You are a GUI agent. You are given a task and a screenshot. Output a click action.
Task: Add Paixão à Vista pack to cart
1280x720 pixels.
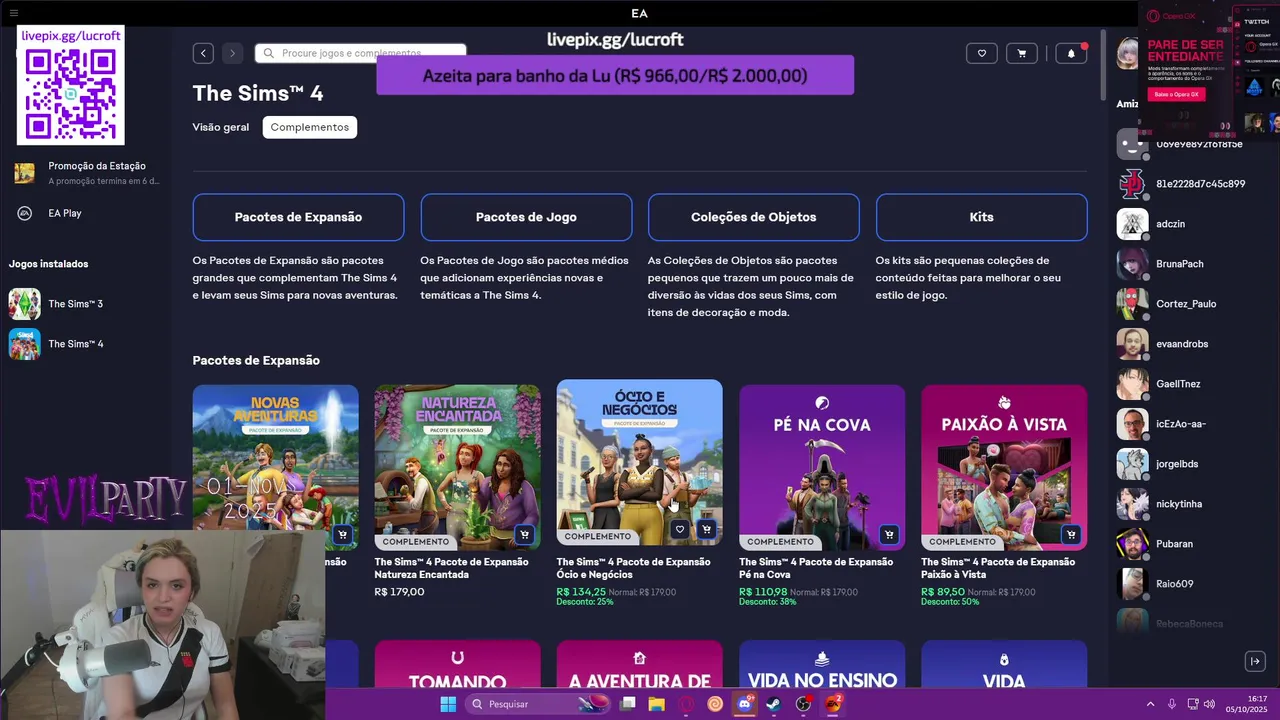coord(1071,535)
